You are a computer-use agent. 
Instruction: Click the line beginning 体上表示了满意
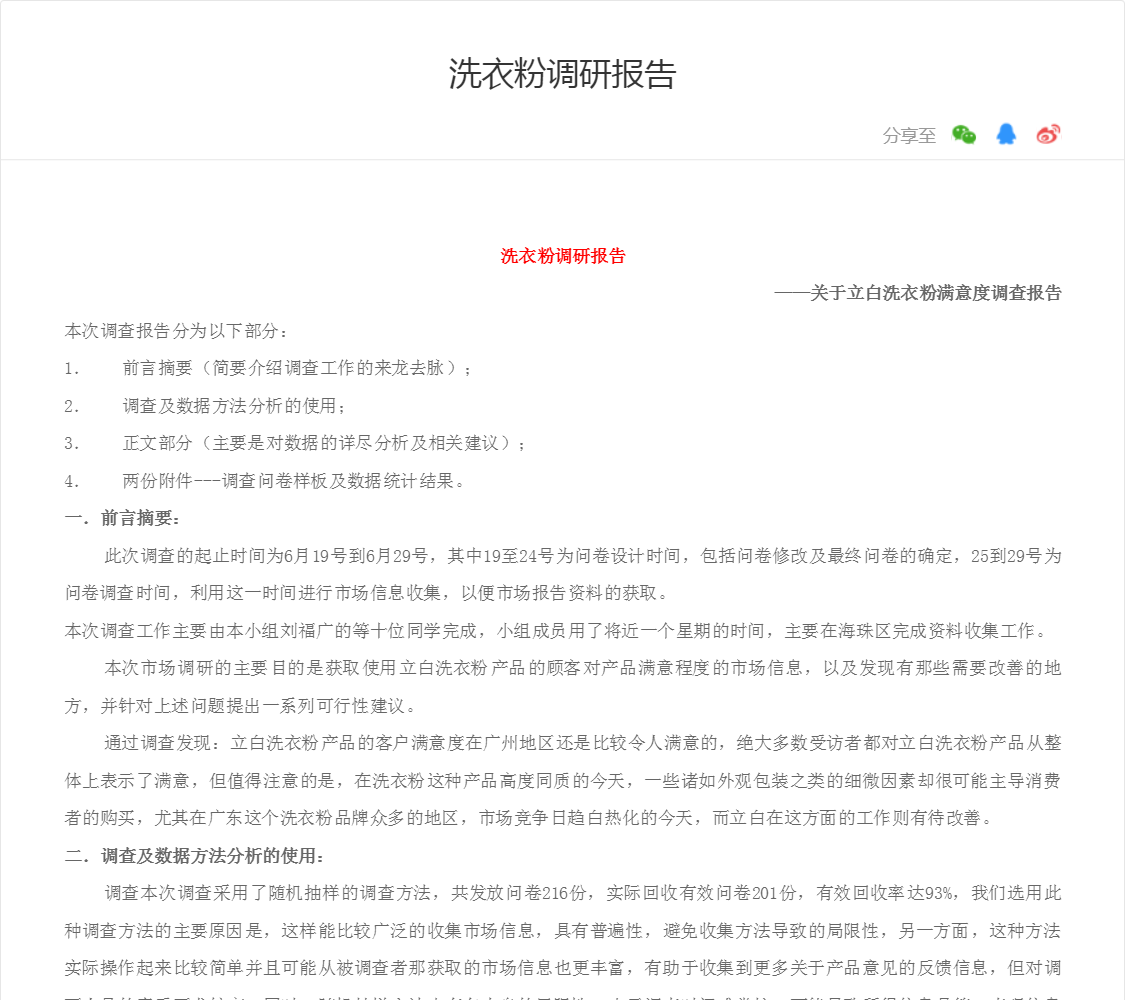pos(562,780)
